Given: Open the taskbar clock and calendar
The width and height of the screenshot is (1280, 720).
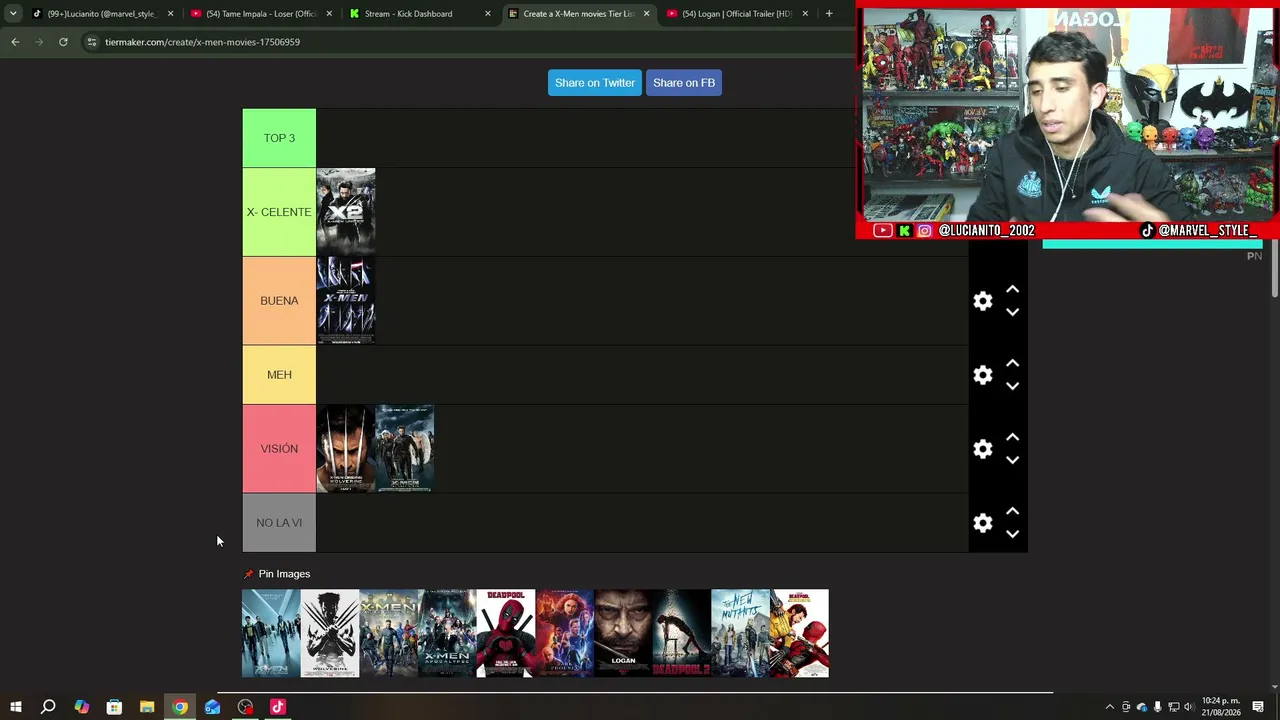Looking at the screenshot, I should point(1221,707).
